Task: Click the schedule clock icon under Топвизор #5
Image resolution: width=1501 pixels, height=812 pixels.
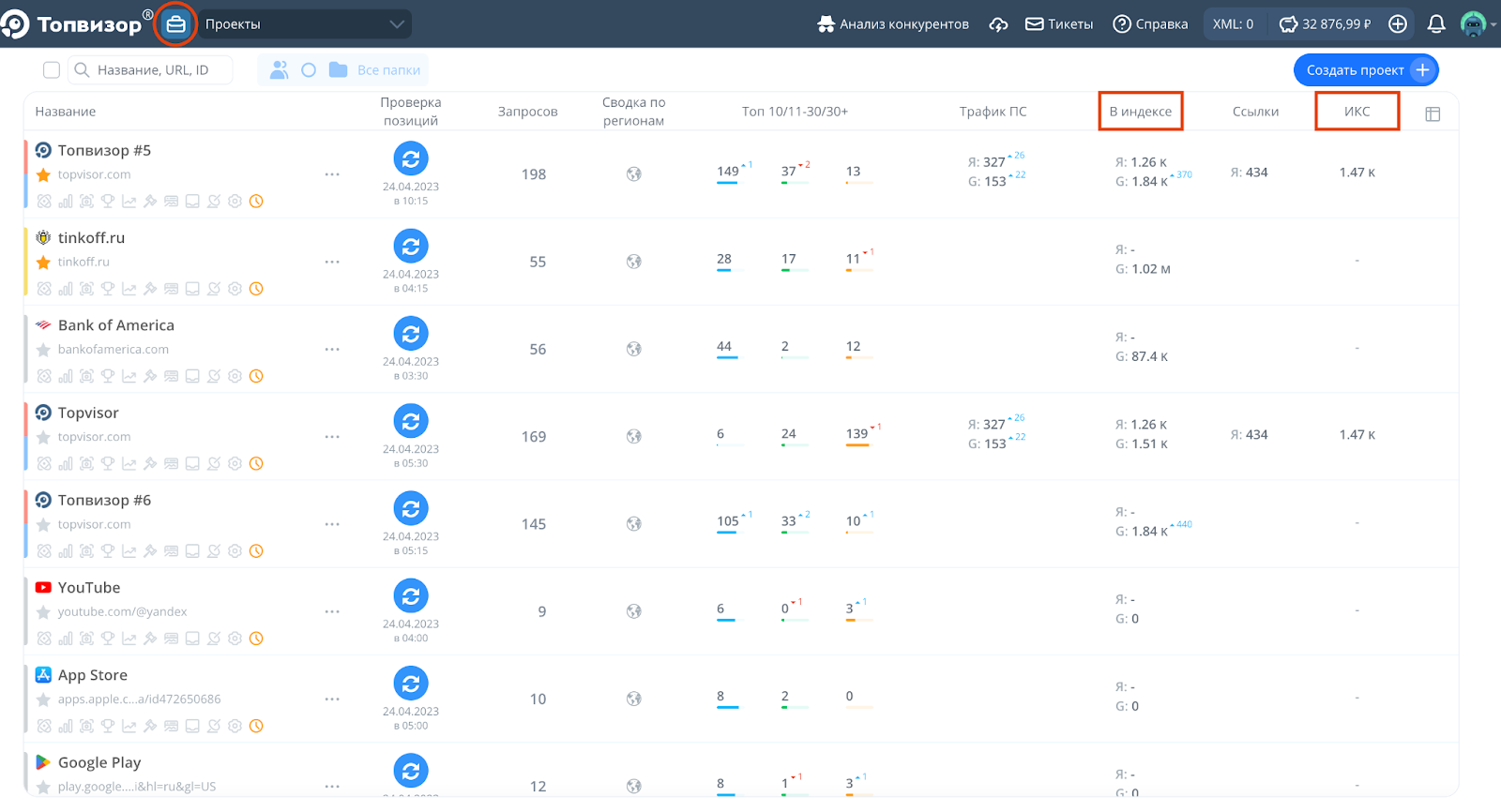Action: tap(256, 202)
